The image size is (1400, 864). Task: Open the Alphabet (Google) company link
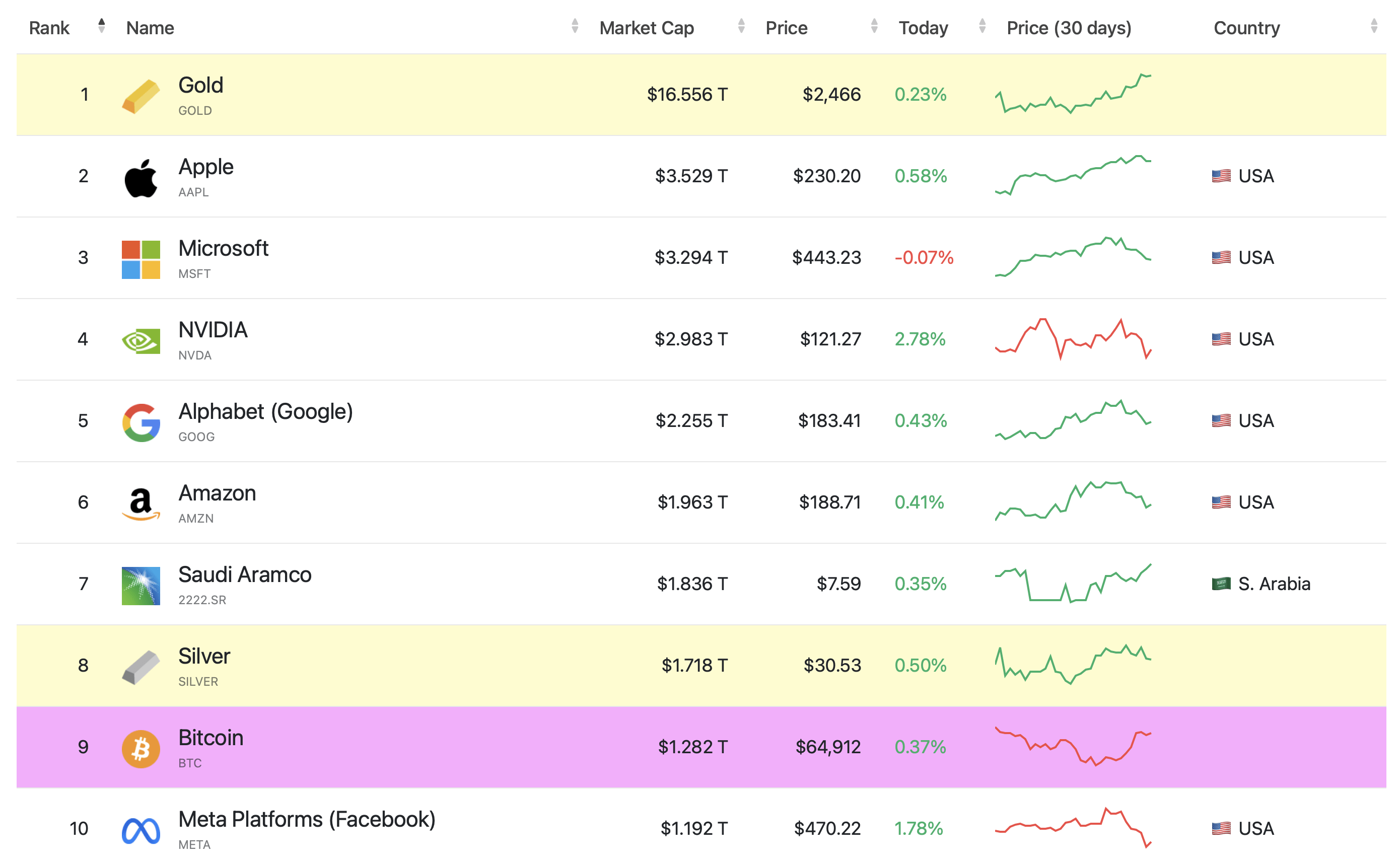coord(265,411)
